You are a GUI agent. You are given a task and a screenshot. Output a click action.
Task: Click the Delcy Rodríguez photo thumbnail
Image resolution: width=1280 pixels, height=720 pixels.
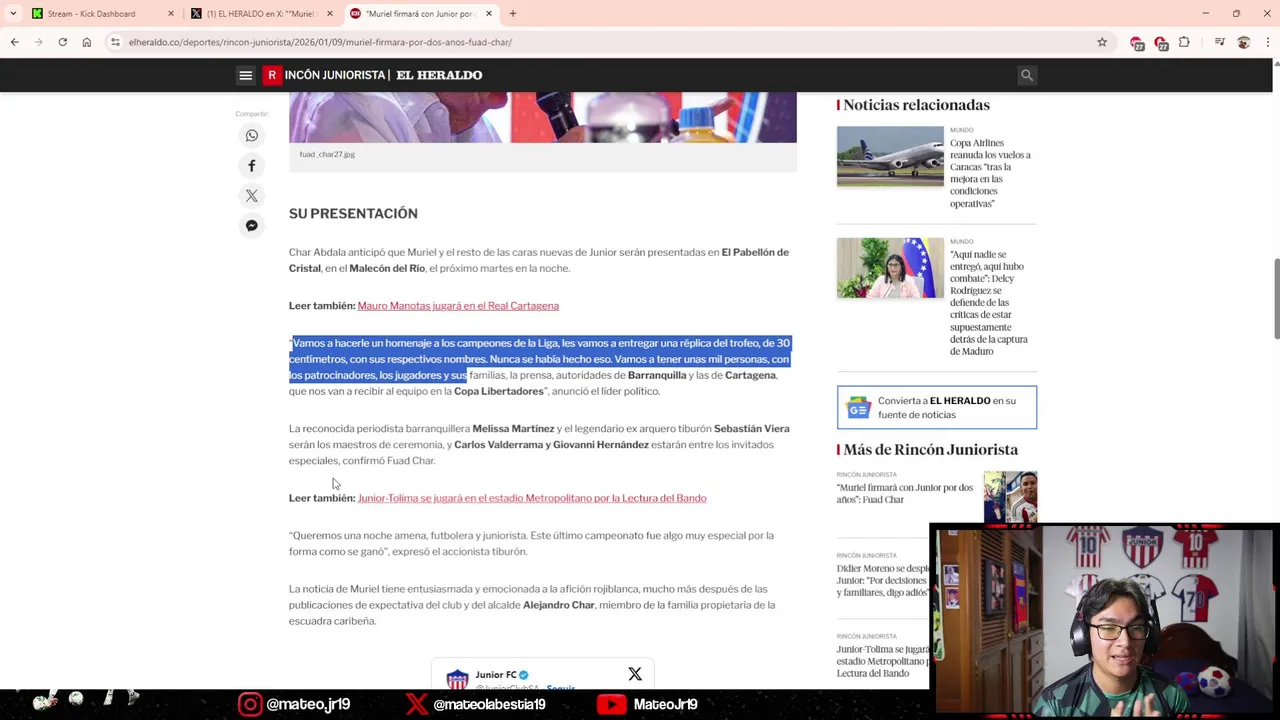pyautogui.click(x=890, y=267)
